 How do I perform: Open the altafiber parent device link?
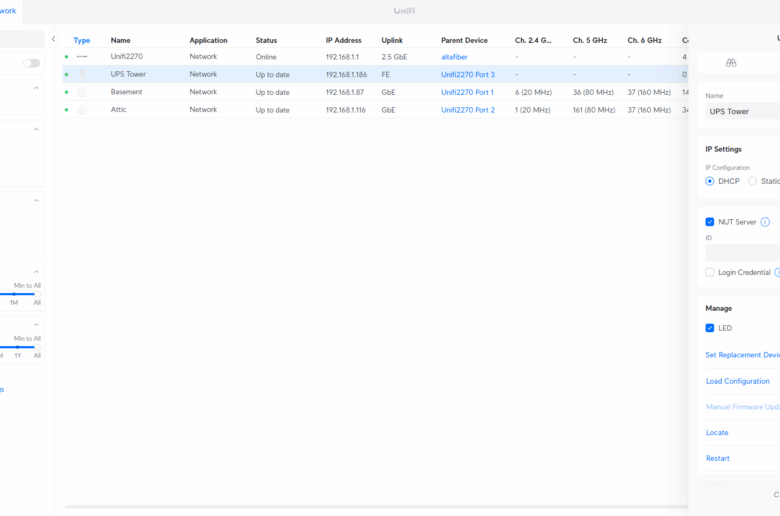(454, 57)
